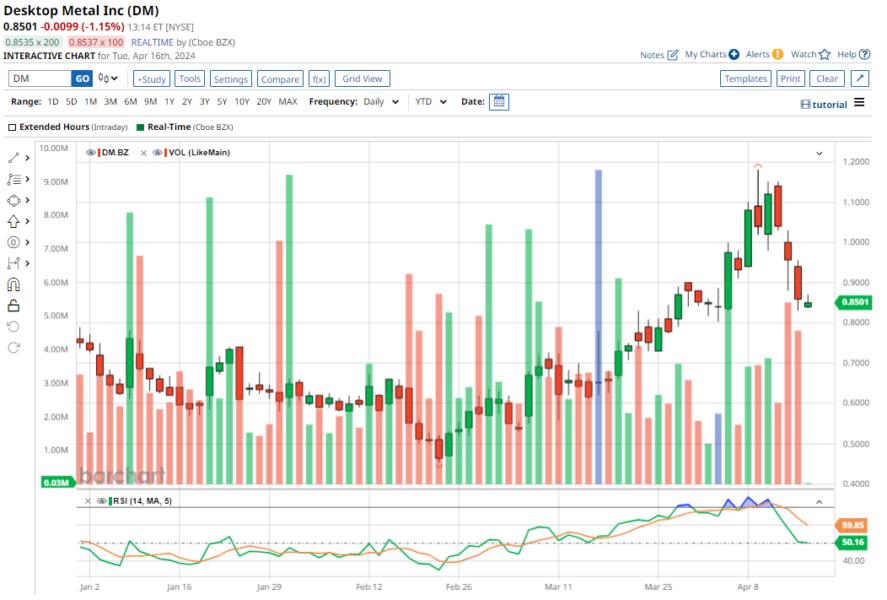Select the arrow marker tool icon
887x600 pixels.
tap(14, 221)
